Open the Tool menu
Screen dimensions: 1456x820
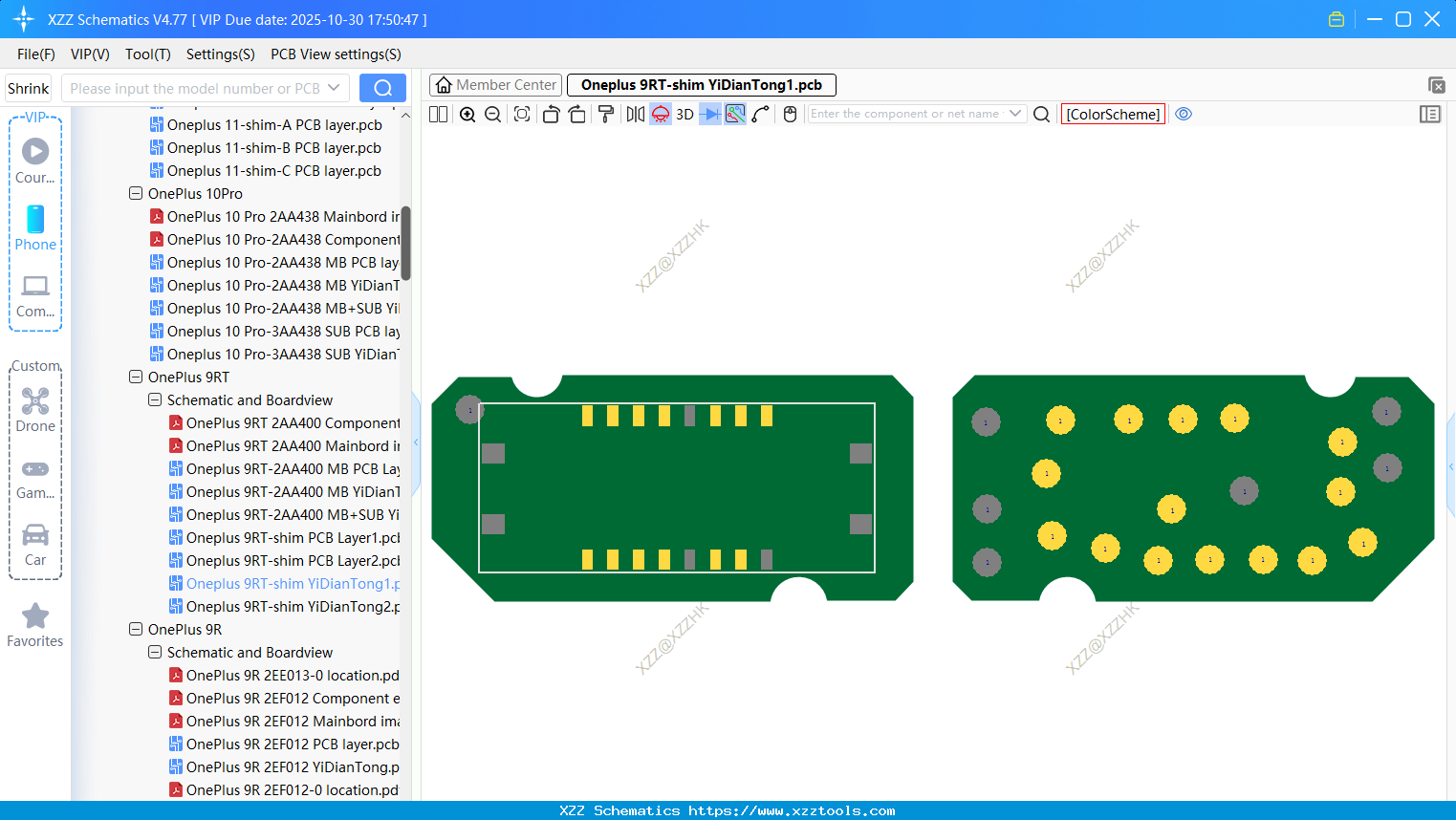pos(148,54)
